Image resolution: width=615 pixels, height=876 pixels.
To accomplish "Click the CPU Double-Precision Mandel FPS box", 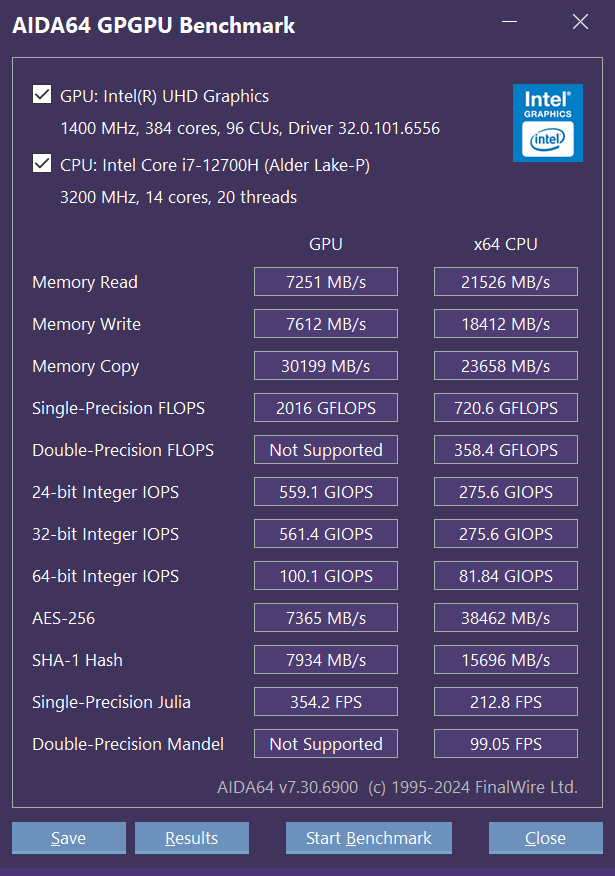I will (505, 744).
